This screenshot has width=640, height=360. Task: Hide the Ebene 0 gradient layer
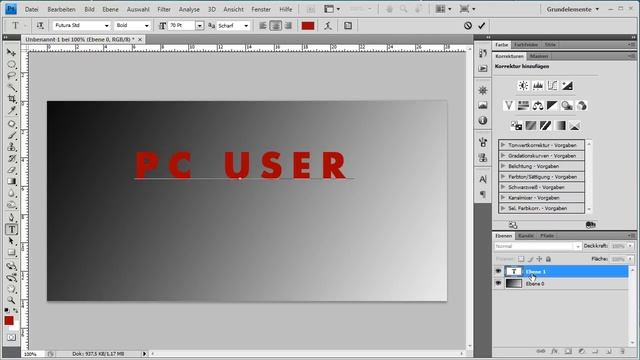coord(498,283)
